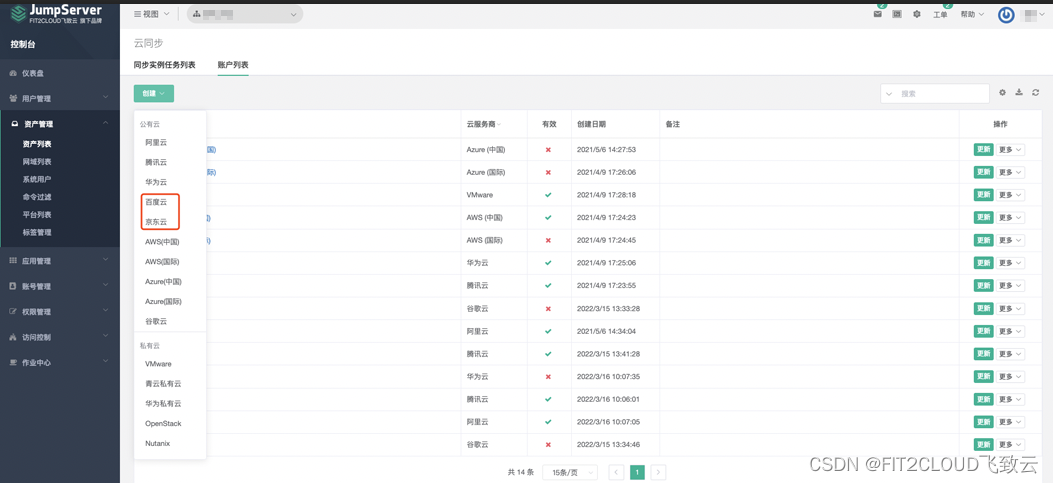The image size is (1053, 483).
Task: Click in the 搜索 search field
Action: pos(935,93)
